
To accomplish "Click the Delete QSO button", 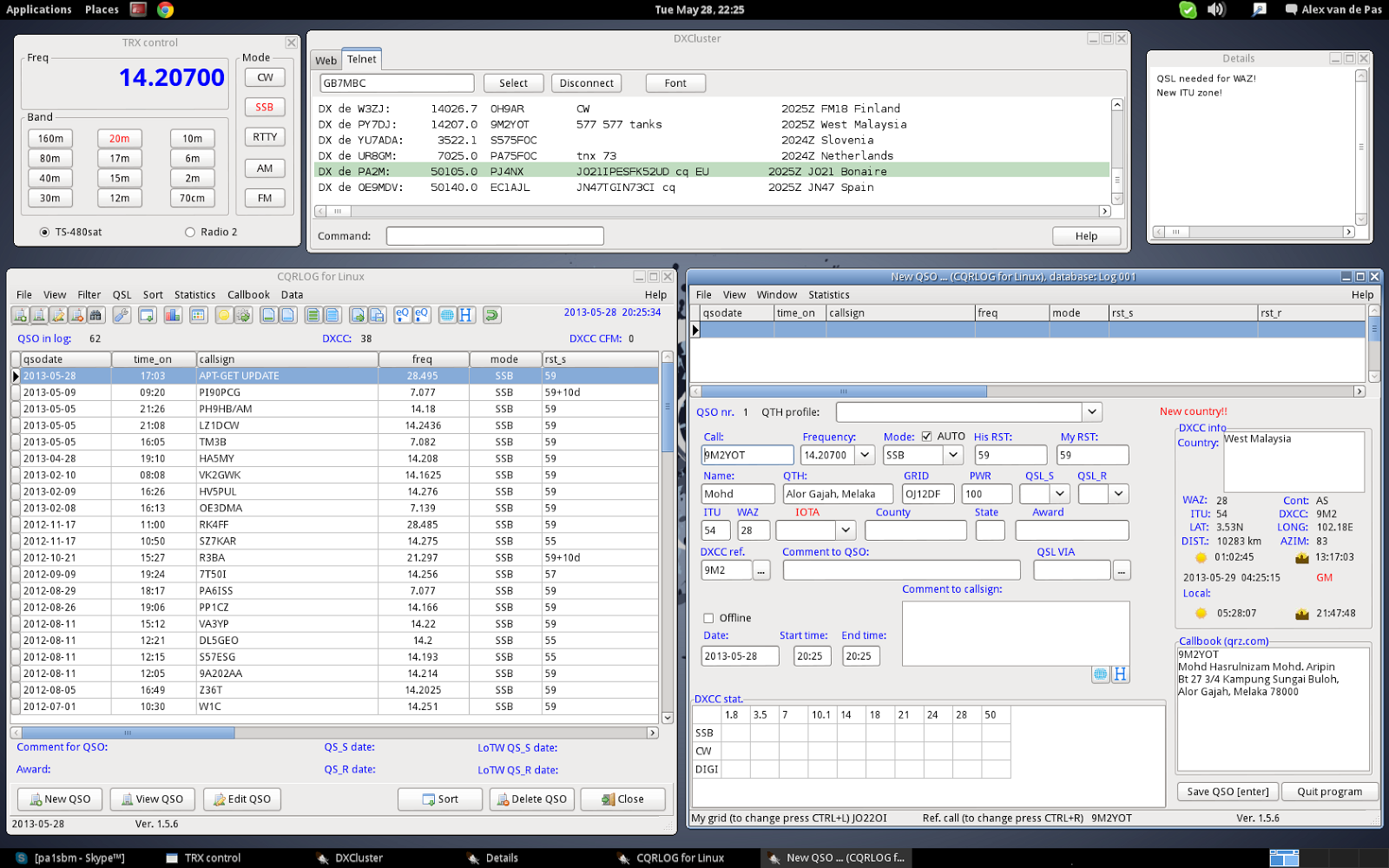I will click(x=531, y=799).
